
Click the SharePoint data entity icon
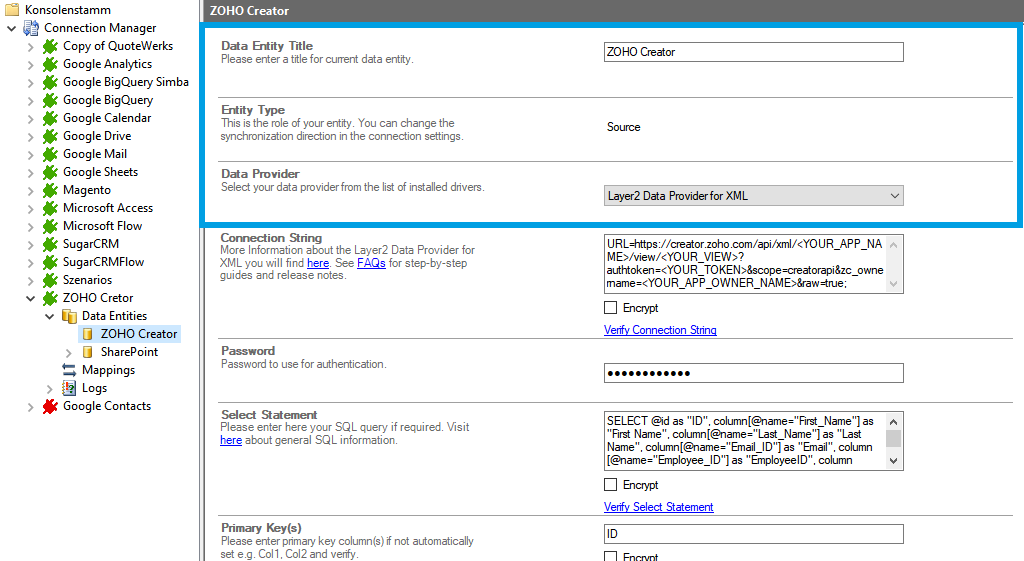(88, 352)
